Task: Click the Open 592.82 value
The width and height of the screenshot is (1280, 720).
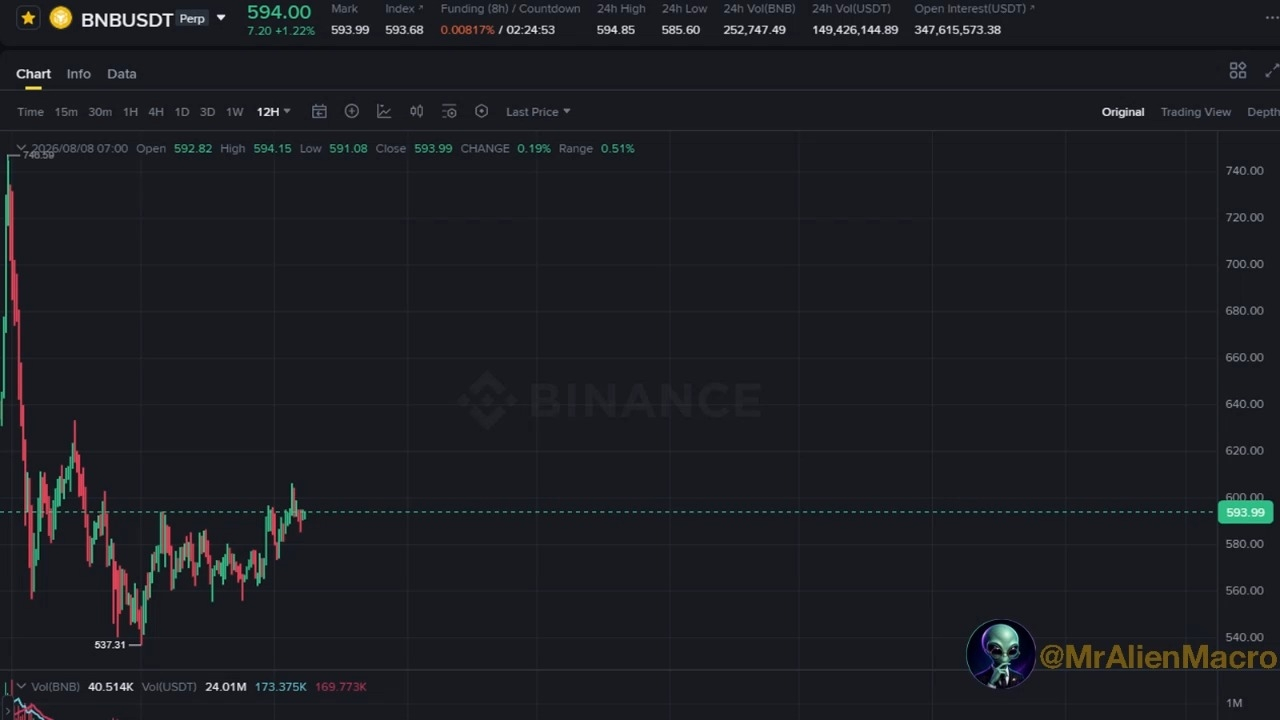Action: click(x=193, y=149)
